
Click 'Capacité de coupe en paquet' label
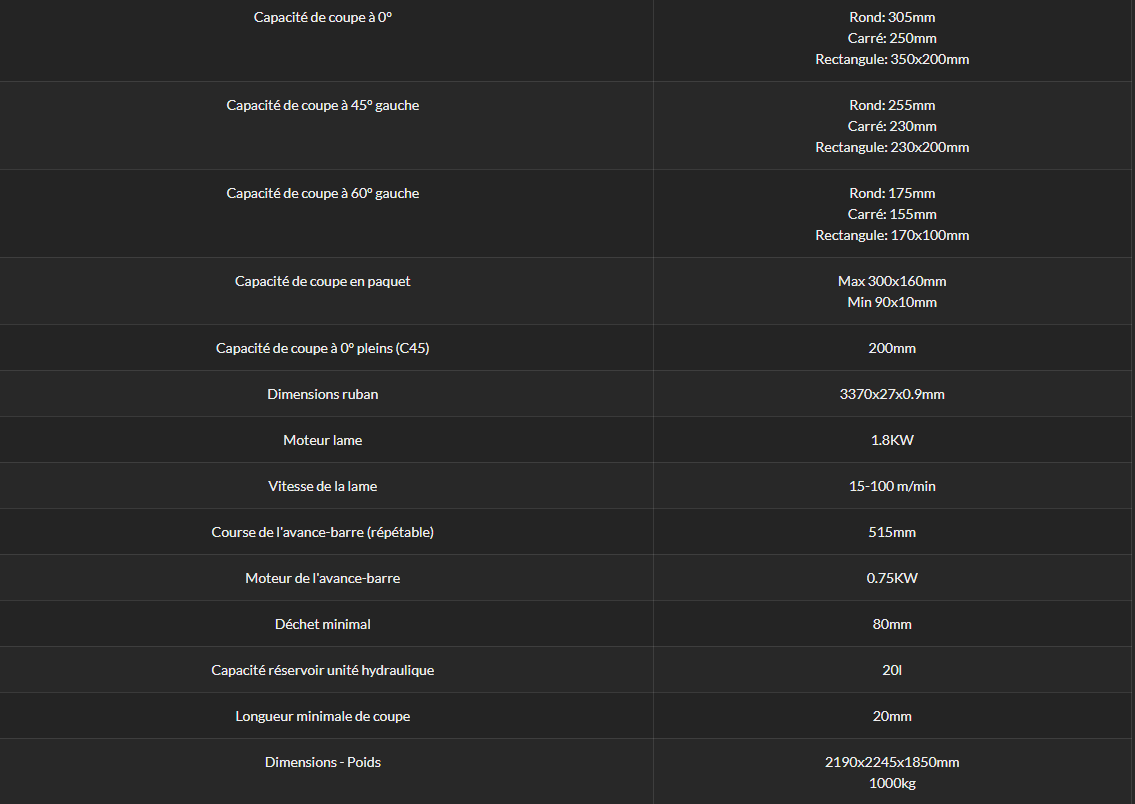click(323, 282)
